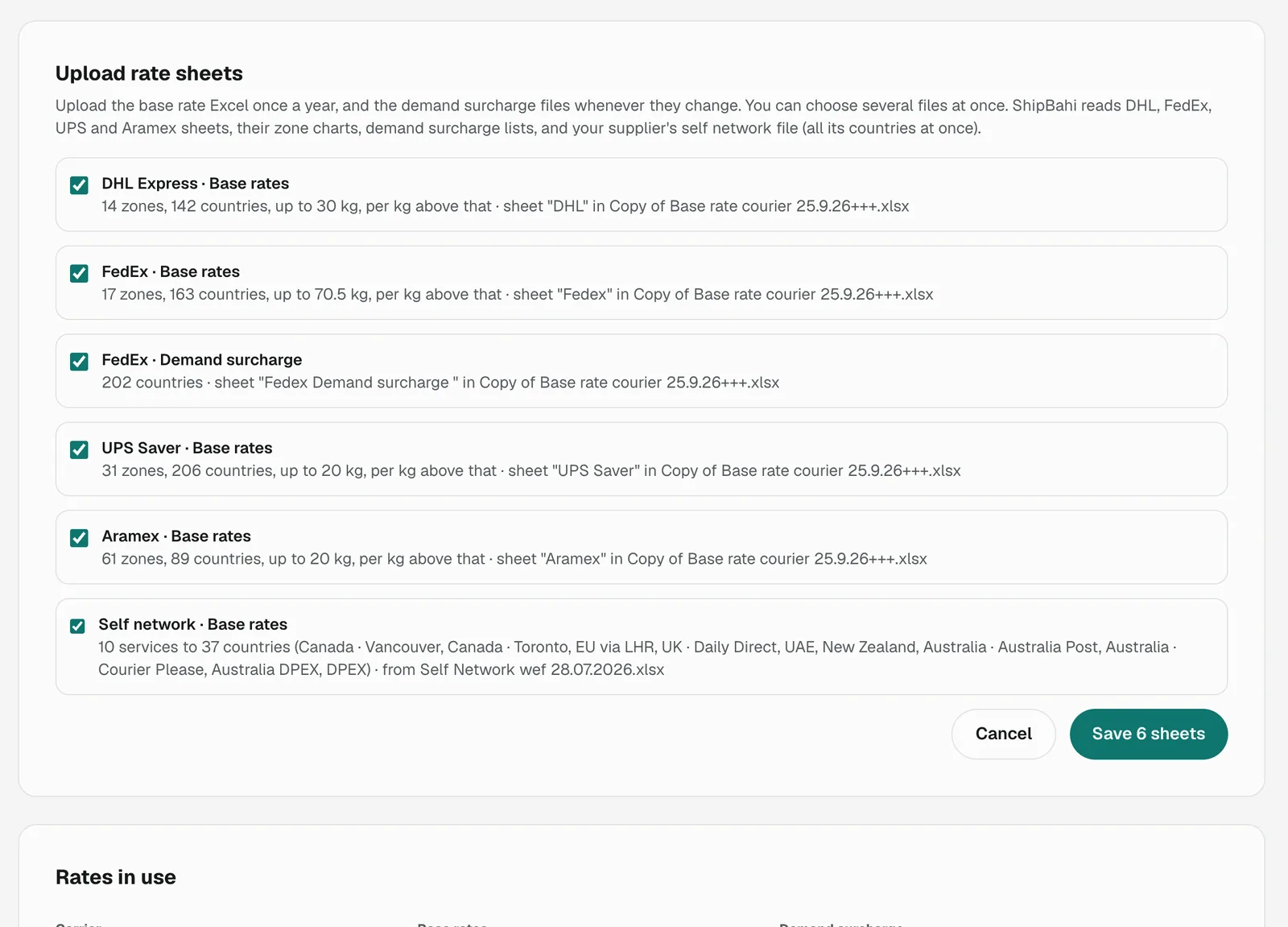Screen dimensions: 1288x927
Task: Toggle the Self network Base rates checkbox
Action: (x=77, y=626)
